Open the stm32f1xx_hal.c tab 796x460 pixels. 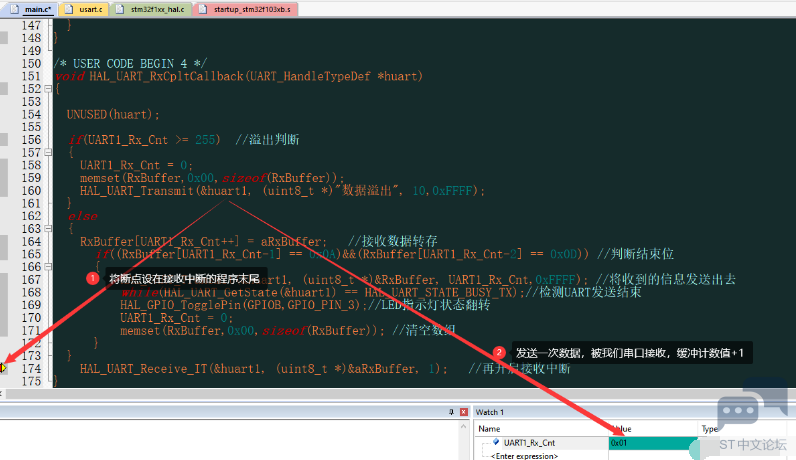151,9
